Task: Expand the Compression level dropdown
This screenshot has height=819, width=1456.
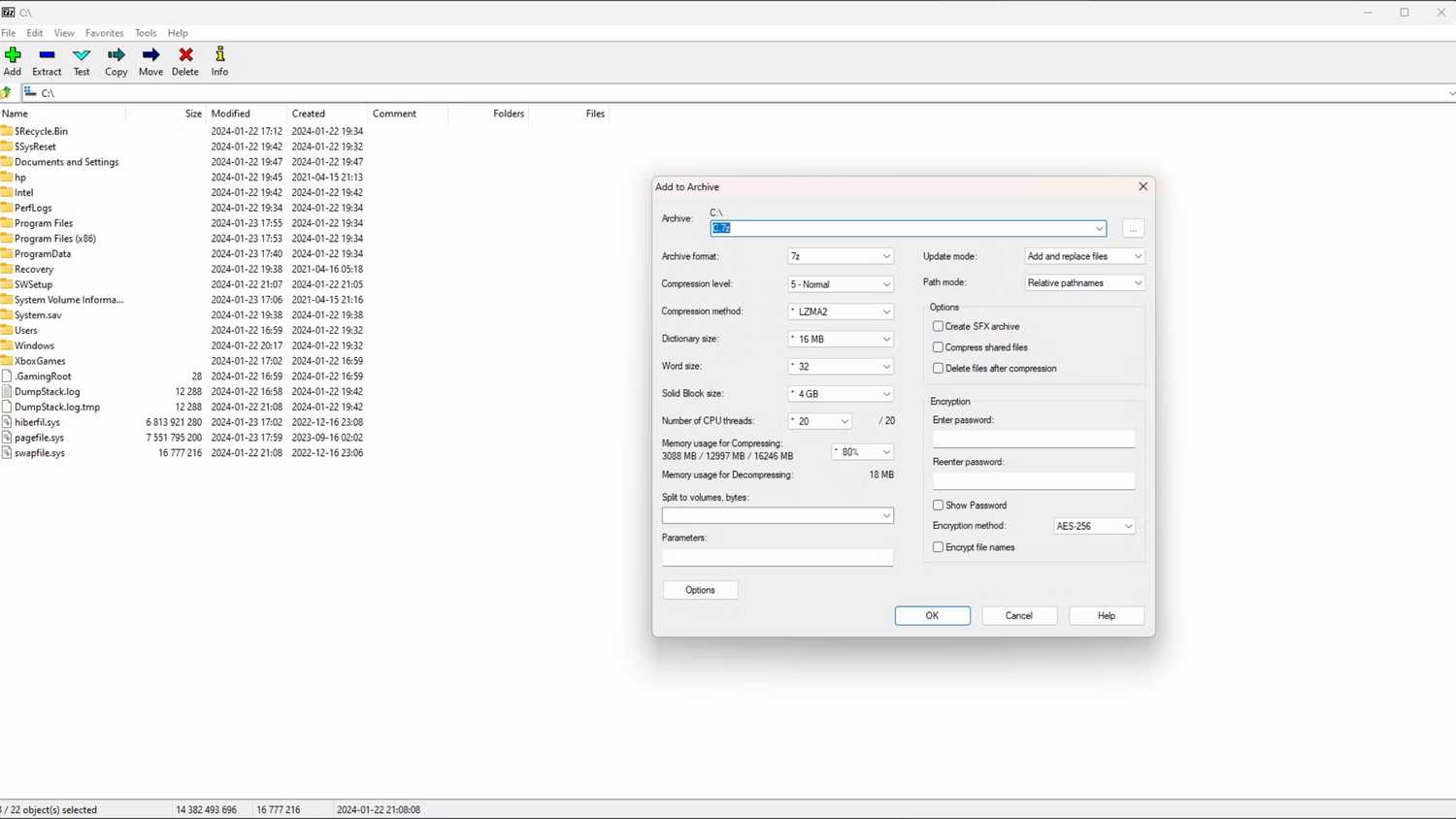Action: tap(841, 284)
